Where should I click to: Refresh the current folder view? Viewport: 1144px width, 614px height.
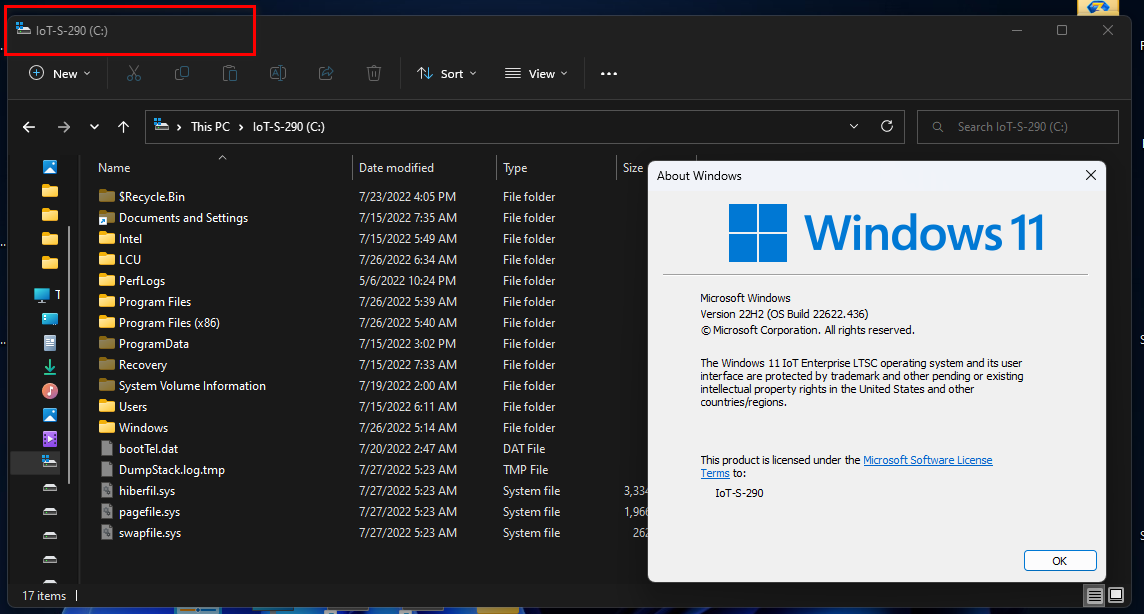(886, 126)
